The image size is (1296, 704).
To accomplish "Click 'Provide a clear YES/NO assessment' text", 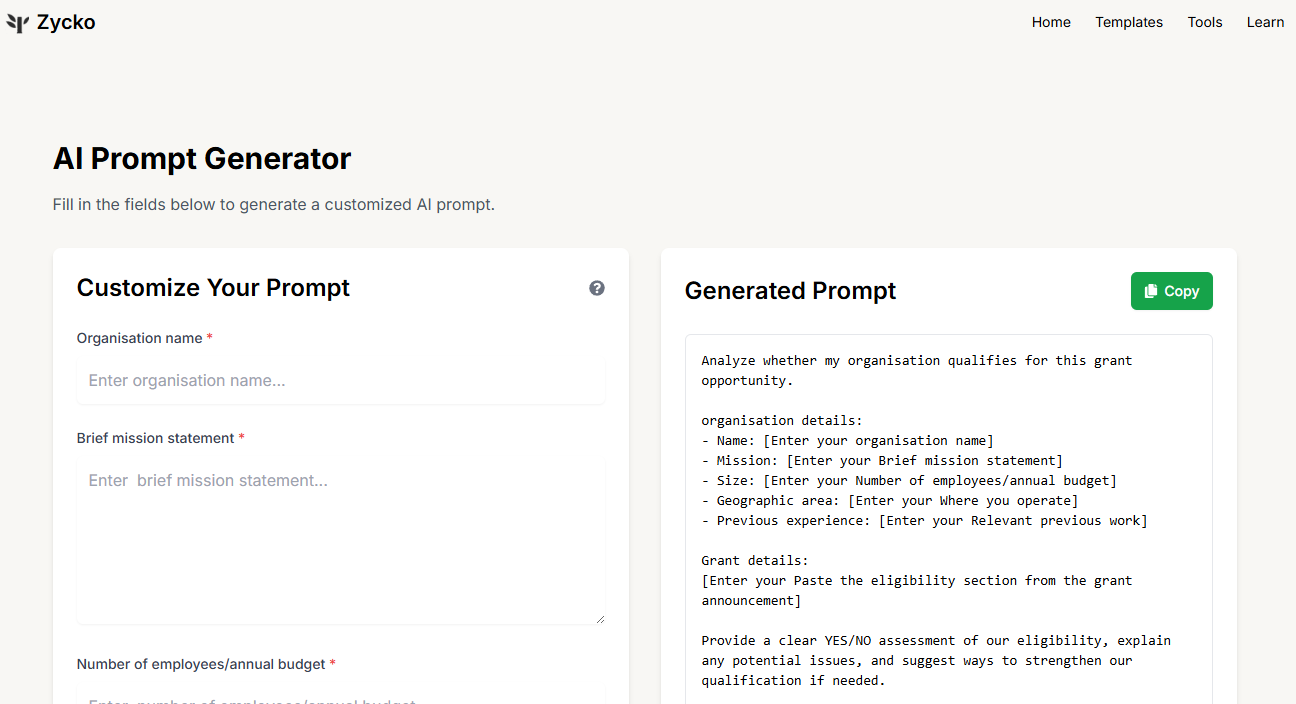I will [x=936, y=661].
